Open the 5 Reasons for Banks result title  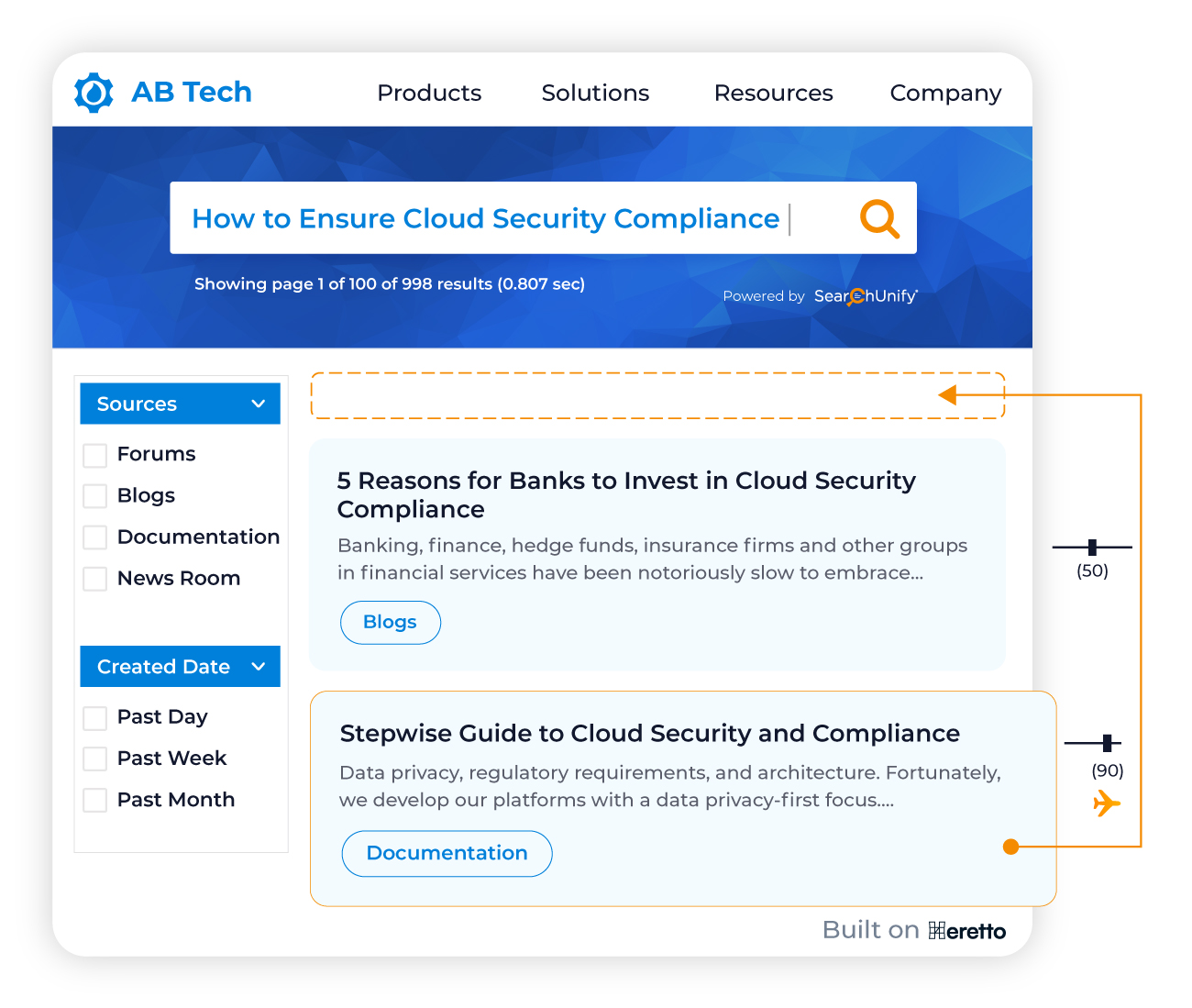pos(626,494)
